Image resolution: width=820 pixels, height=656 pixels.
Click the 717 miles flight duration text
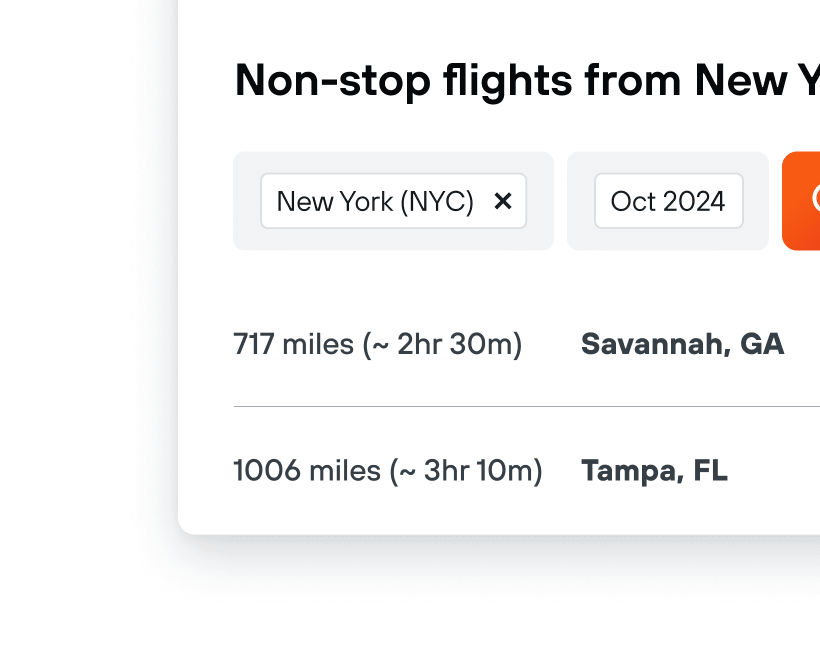point(377,344)
